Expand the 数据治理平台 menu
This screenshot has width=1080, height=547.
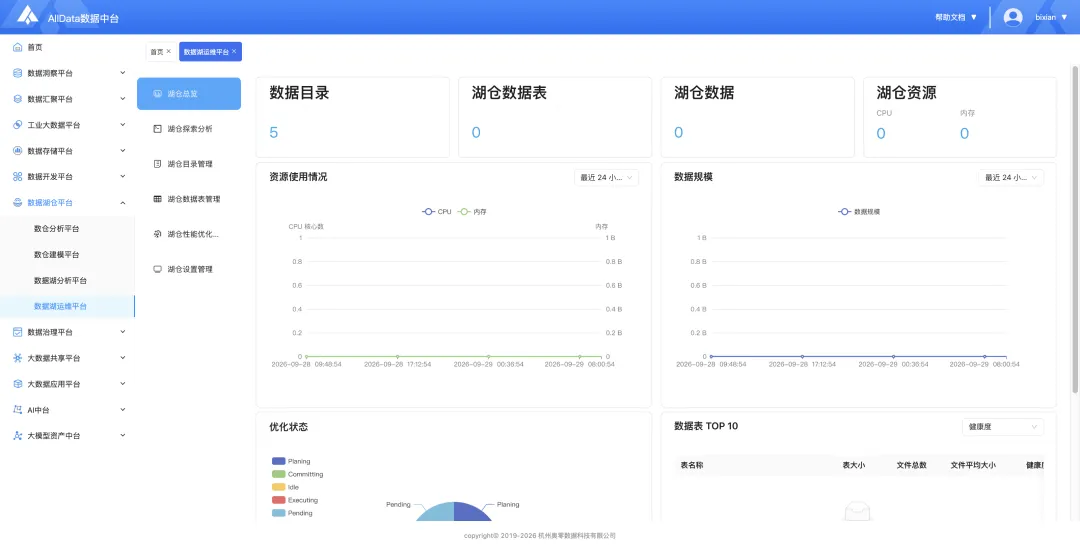(123, 332)
